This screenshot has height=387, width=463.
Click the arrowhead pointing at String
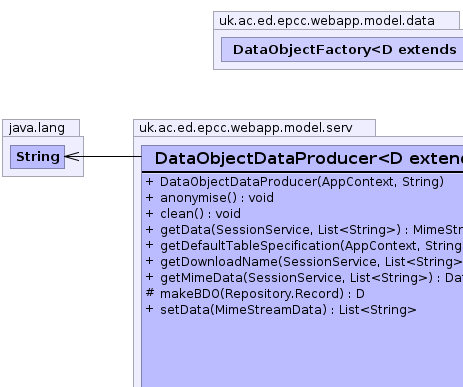[x=72, y=156]
